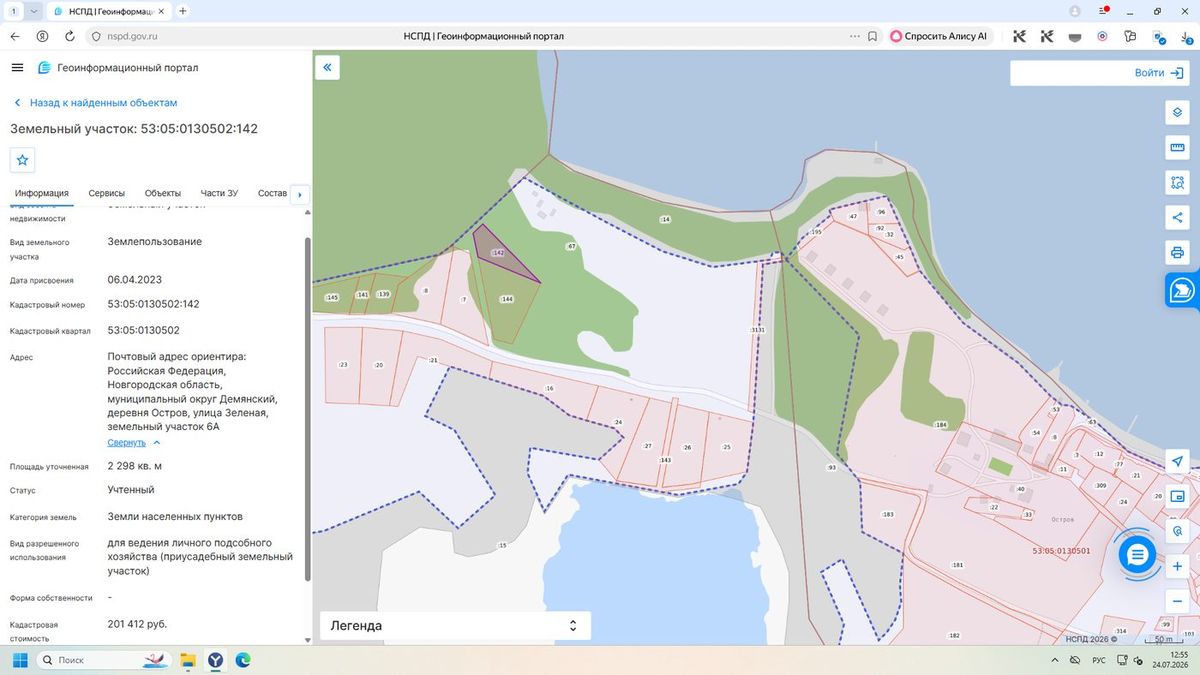The width and height of the screenshot is (1200, 675).
Task: Select cadastral cost 201 412 руб.
Action: (138, 624)
